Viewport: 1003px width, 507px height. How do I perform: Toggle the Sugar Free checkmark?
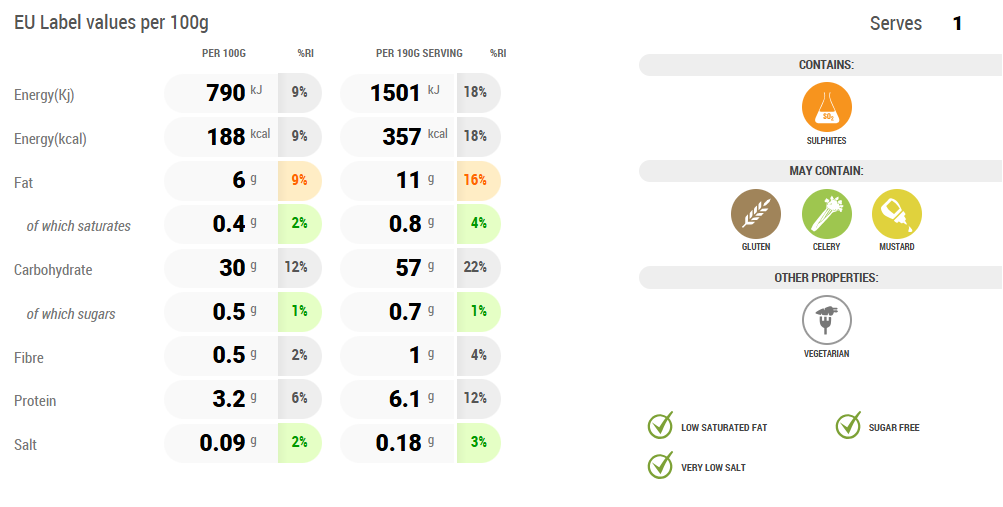pyautogui.click(x=848, y=426)
